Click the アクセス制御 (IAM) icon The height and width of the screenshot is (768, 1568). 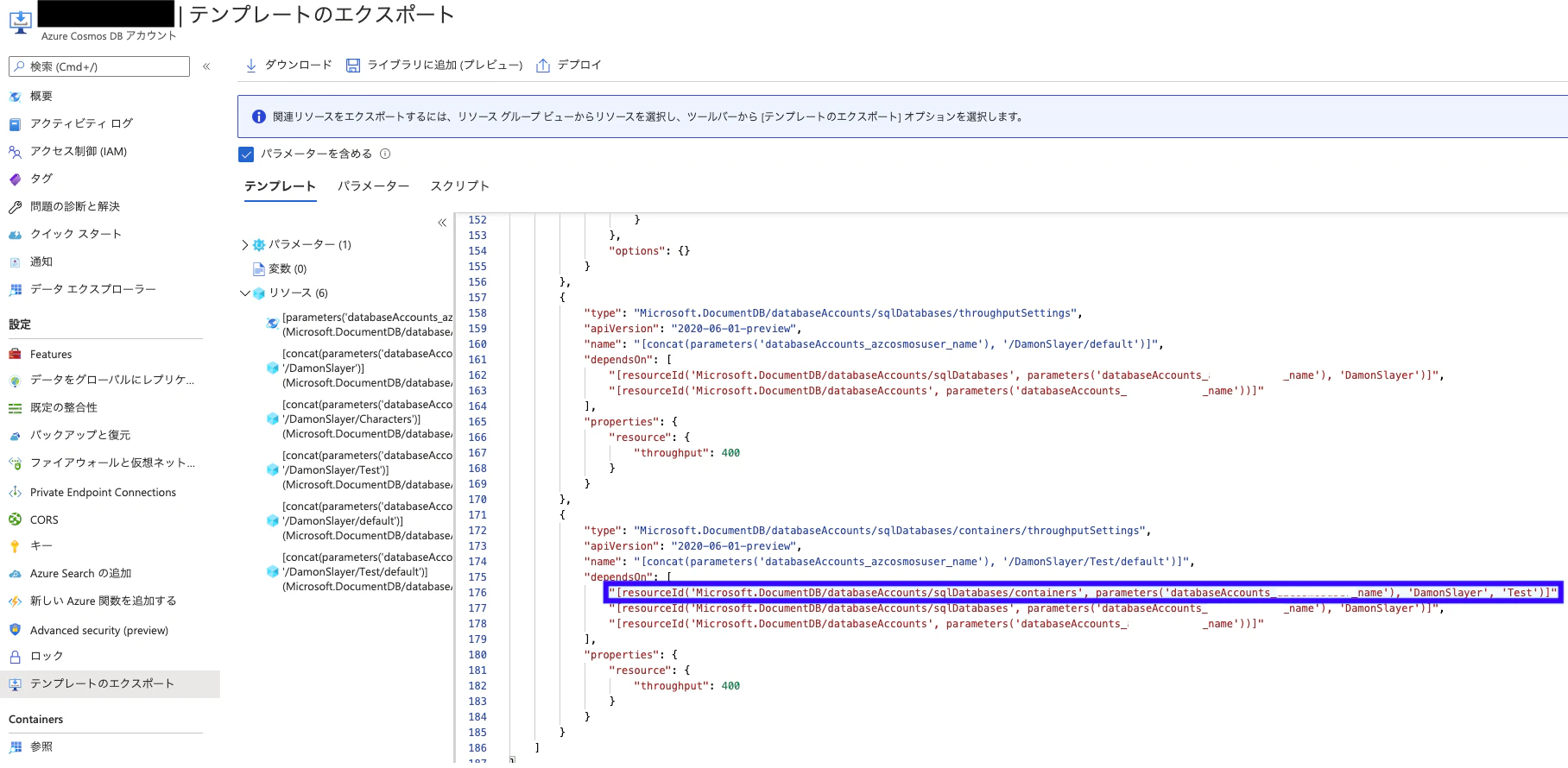coord(15,152)
